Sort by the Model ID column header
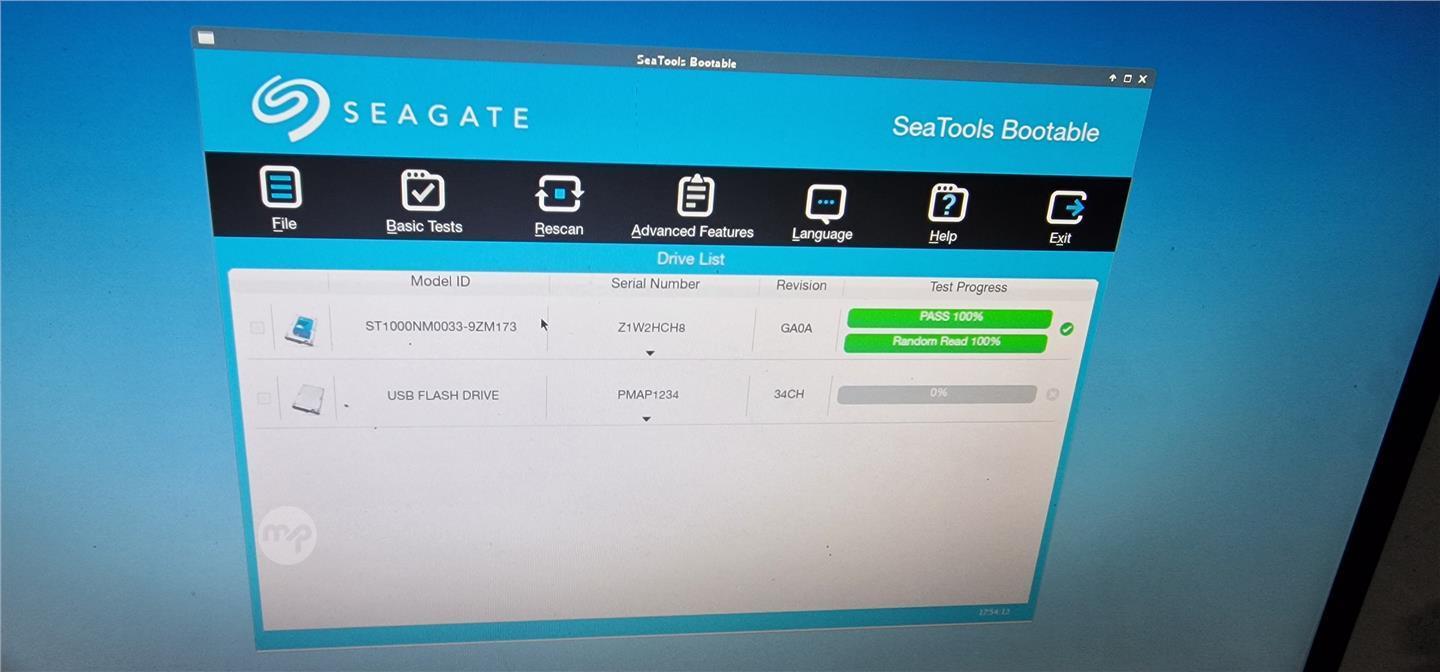Image resolution: width=1440 pixels, height=672 pixels. (440, 281)
